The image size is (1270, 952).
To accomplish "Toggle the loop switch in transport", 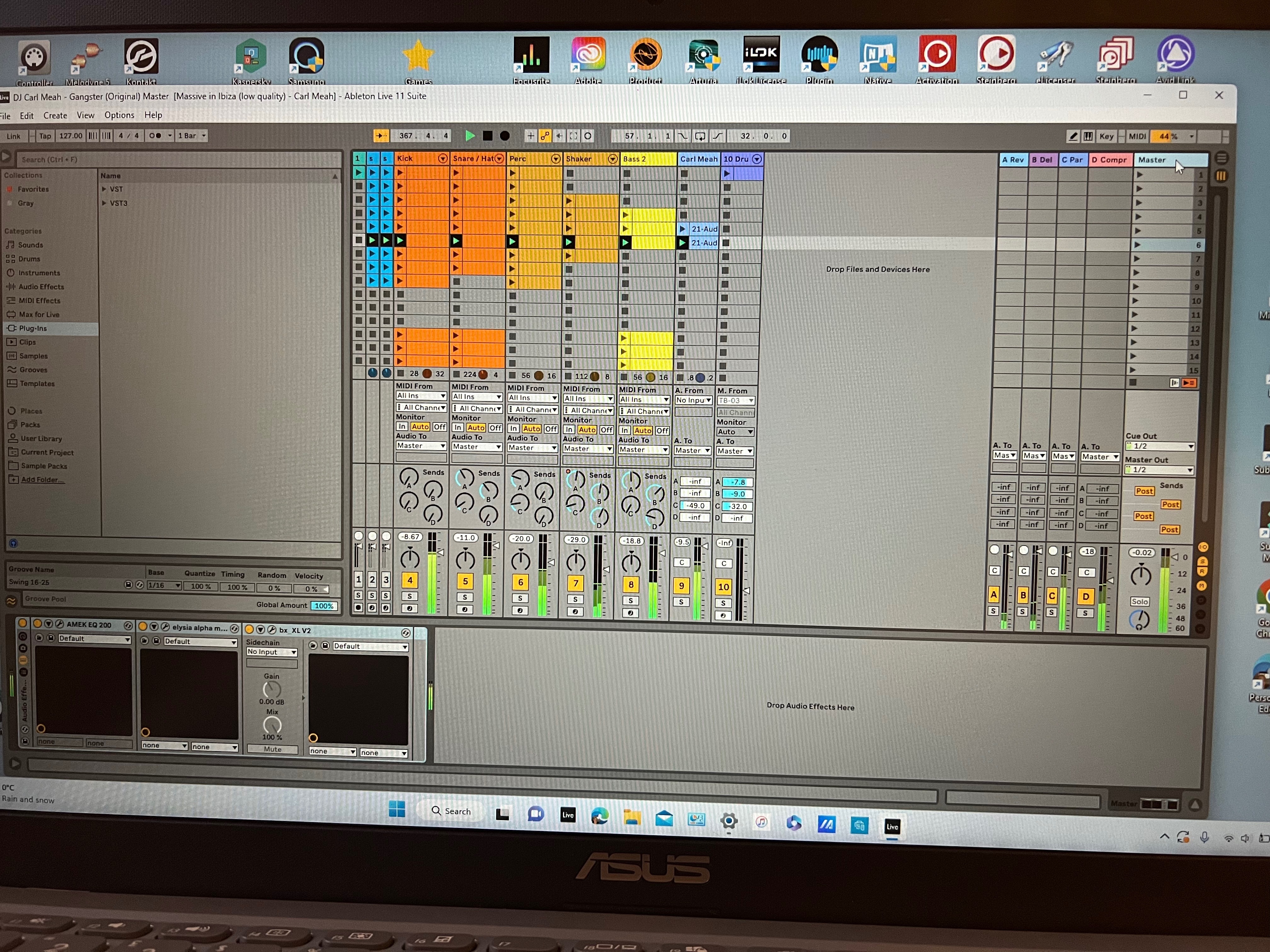I will click(700, 136).
